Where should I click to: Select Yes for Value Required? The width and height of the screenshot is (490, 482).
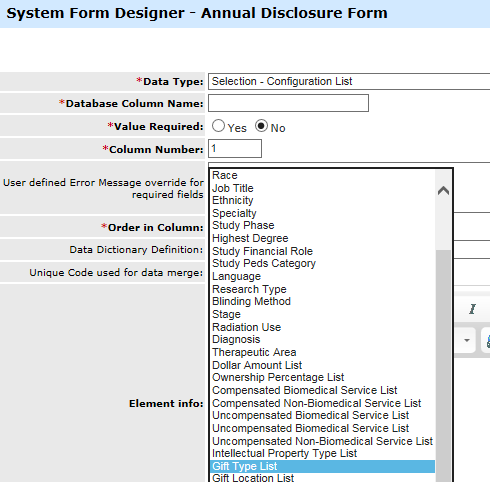[218, 126]
